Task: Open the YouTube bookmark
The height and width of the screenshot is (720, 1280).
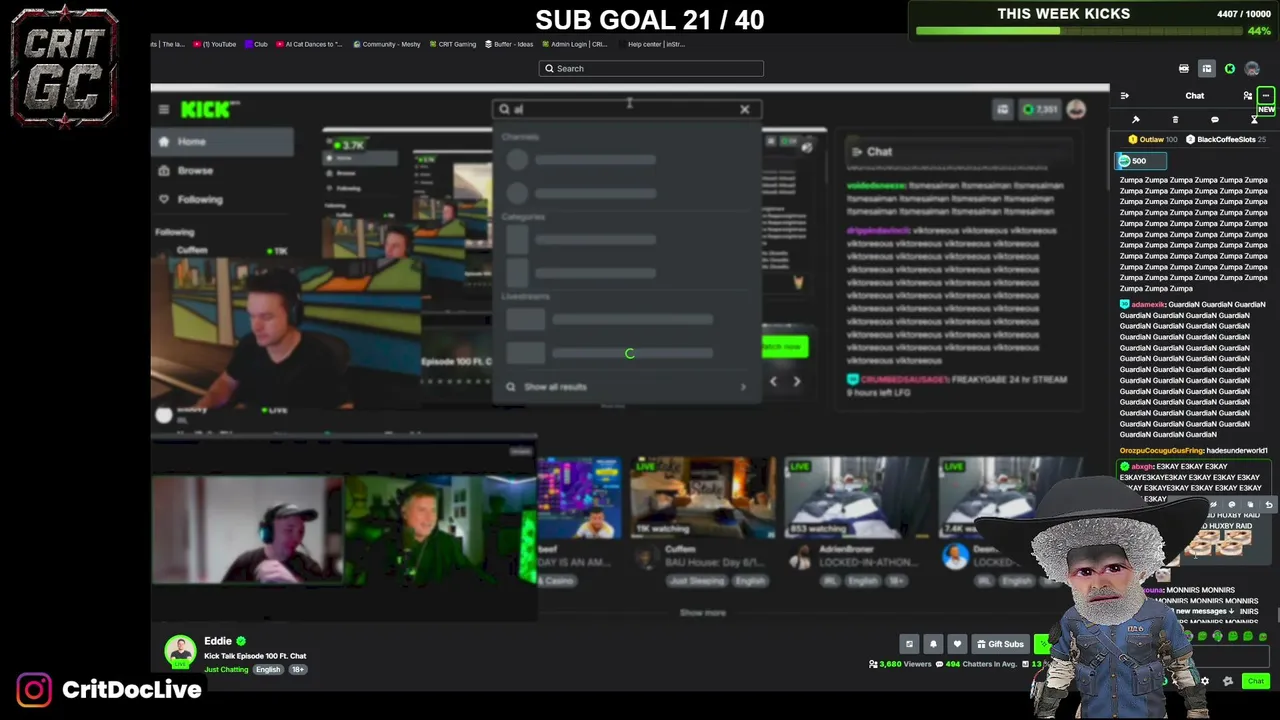Action: pos(215,44)
